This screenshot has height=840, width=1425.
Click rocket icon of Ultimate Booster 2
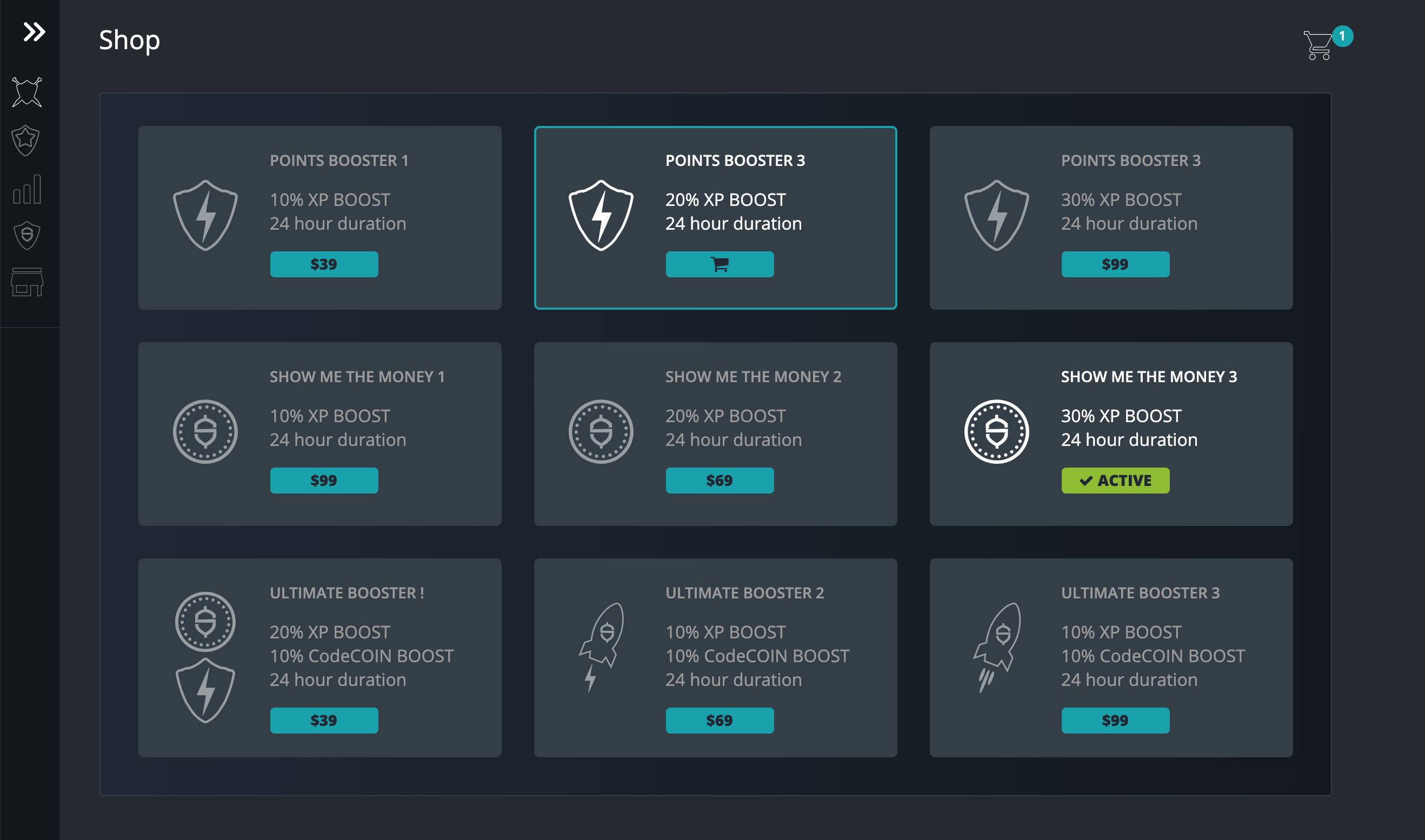601,647
